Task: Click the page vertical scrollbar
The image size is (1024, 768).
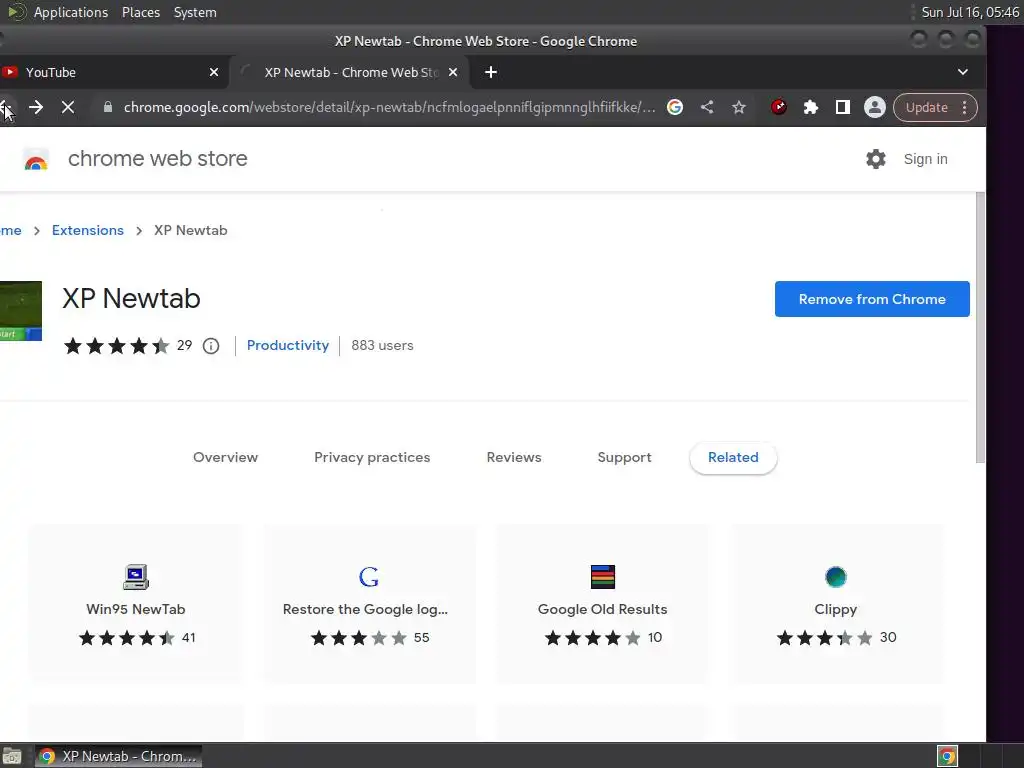Action: click(980, 328)
